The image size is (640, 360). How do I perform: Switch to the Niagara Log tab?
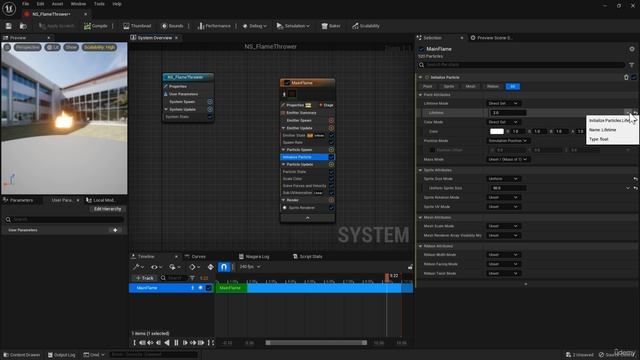[254, 256]
